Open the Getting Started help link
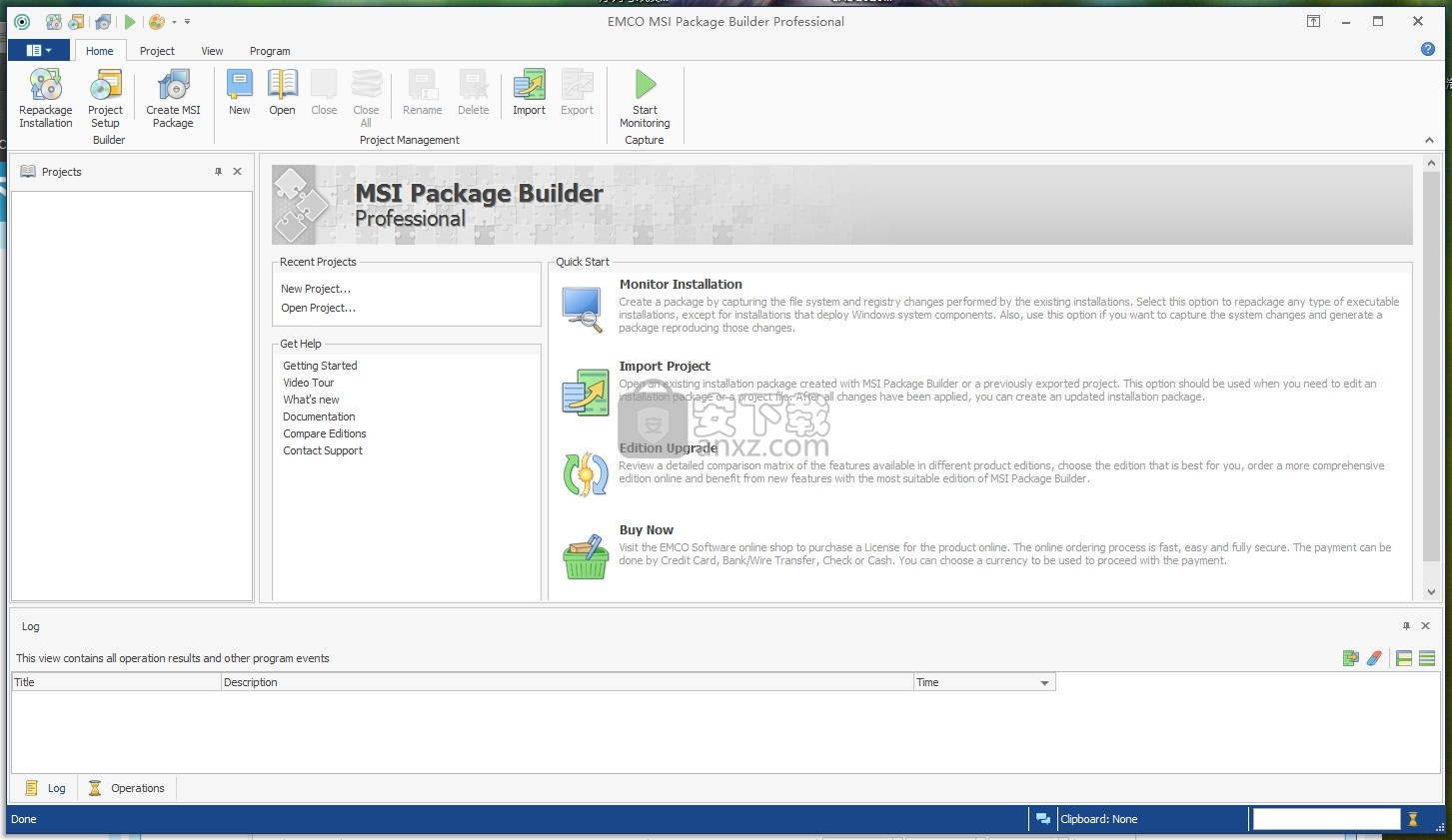The image size is (1452, 840). [320, 366]
